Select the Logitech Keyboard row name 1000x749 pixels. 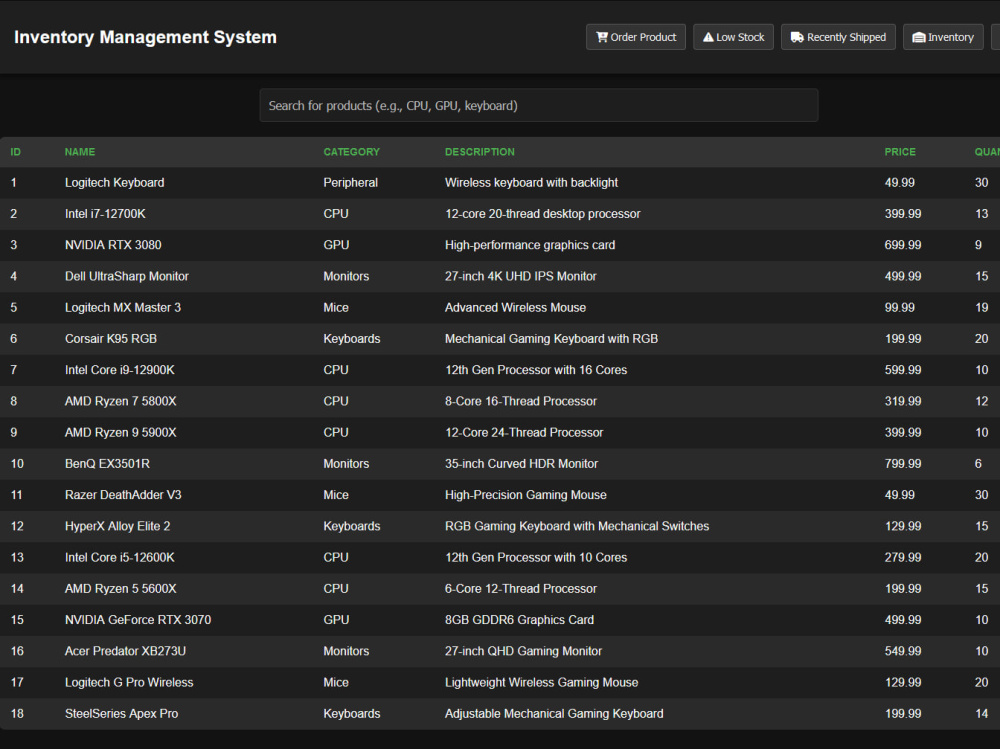click(x=114, y=182)
